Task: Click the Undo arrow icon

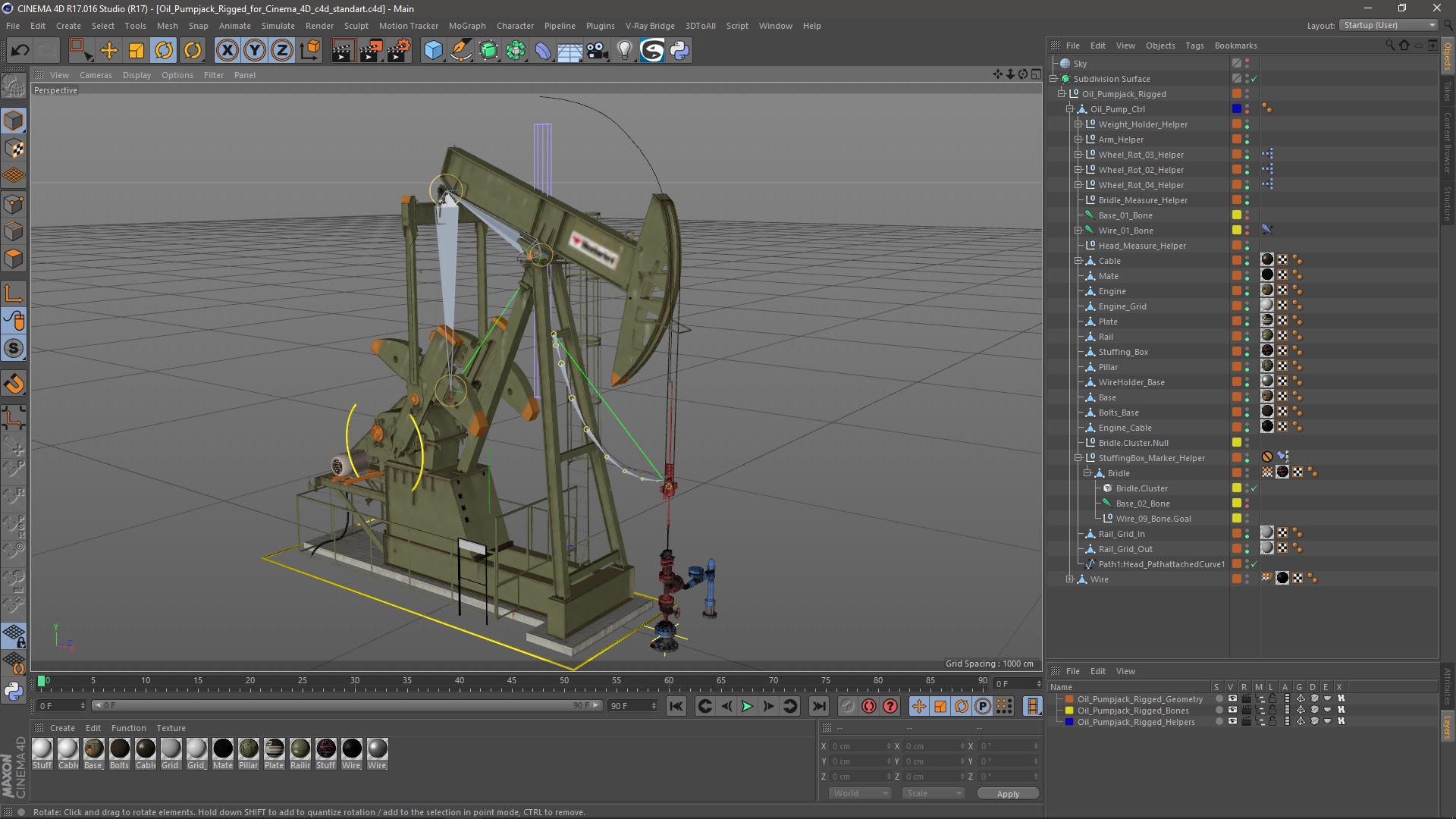Action: 20,51
